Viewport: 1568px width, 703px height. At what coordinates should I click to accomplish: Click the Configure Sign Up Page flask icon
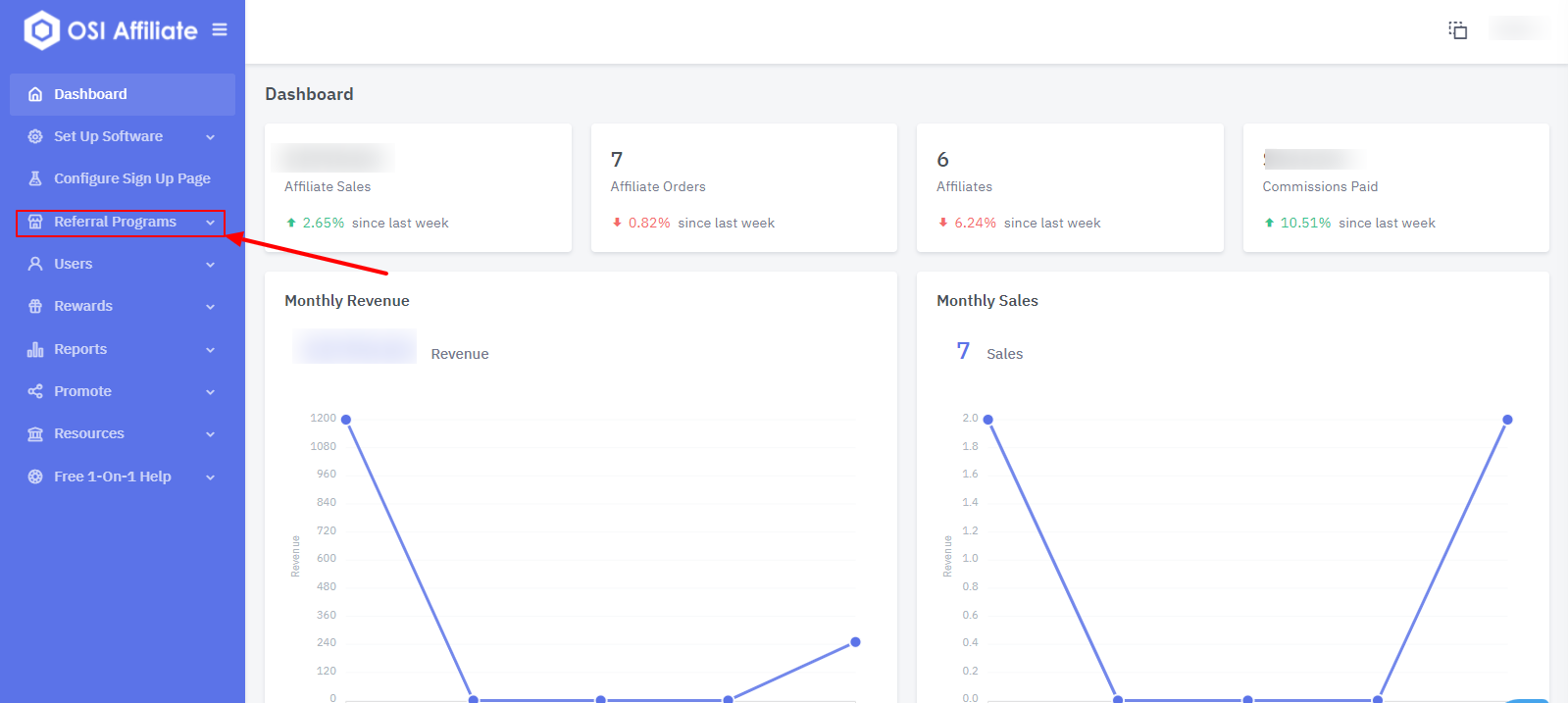pos(35,178)
